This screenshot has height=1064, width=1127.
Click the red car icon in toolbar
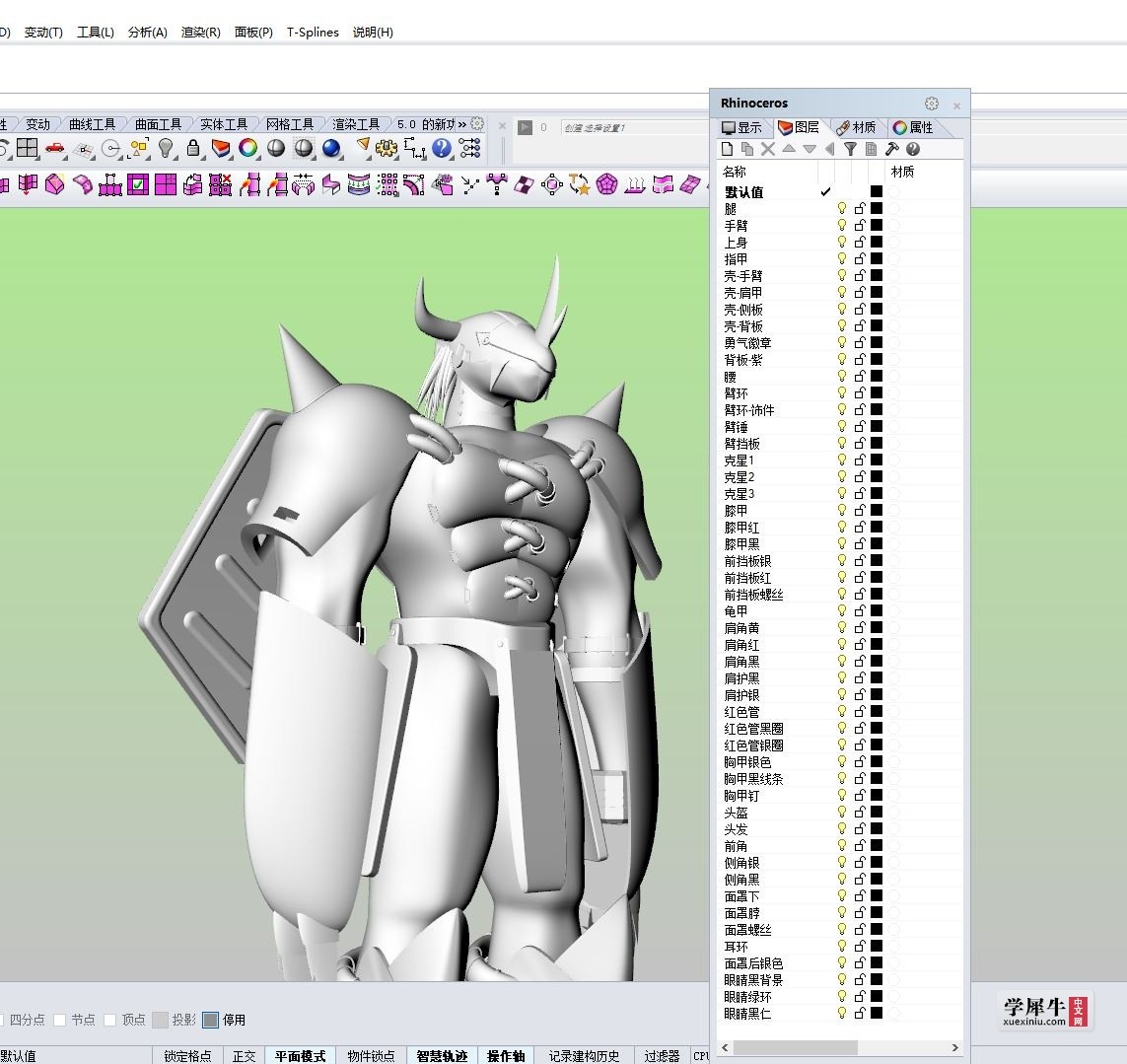54,149
